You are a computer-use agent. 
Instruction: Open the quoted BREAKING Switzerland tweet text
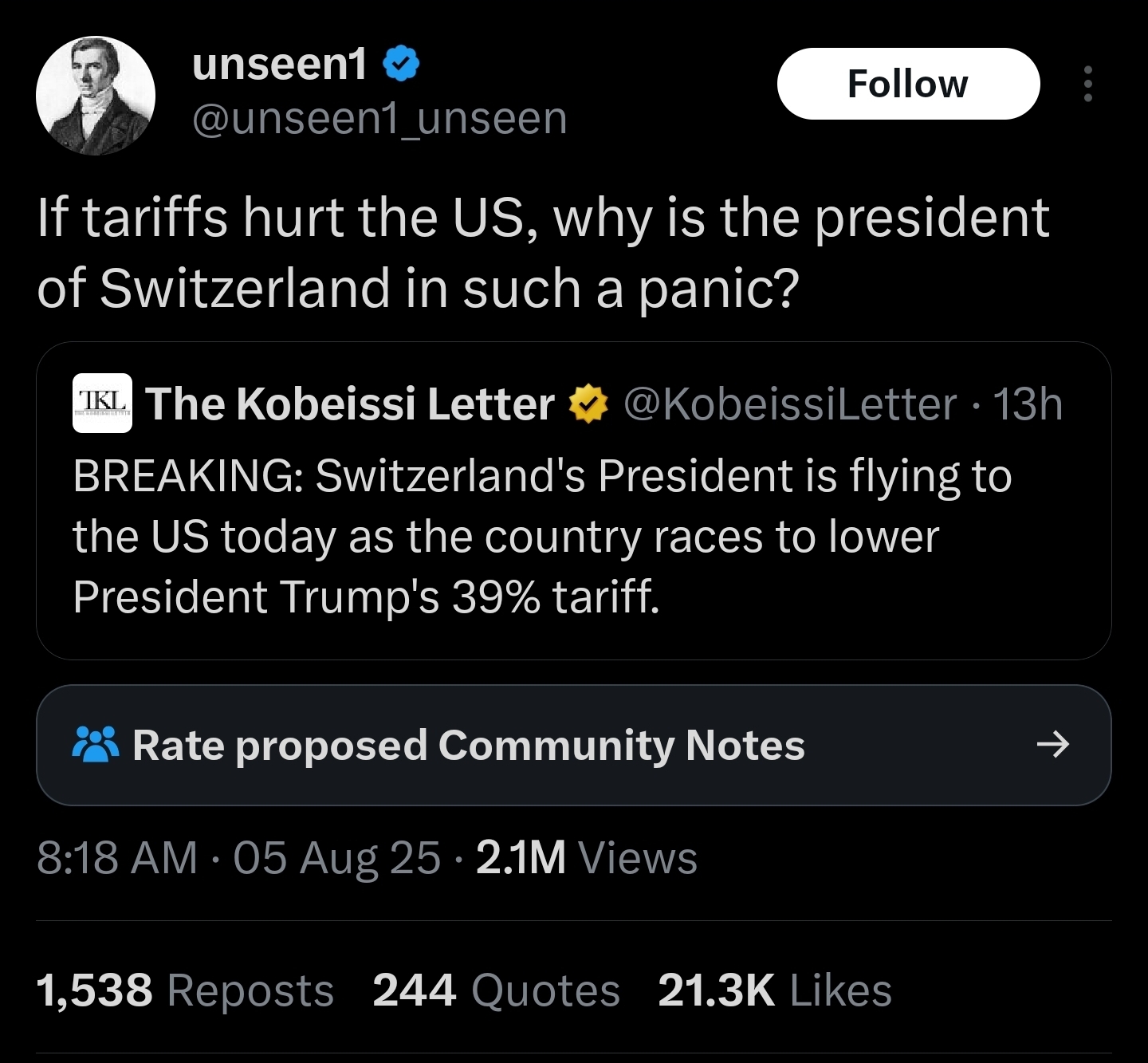point(542,536)
